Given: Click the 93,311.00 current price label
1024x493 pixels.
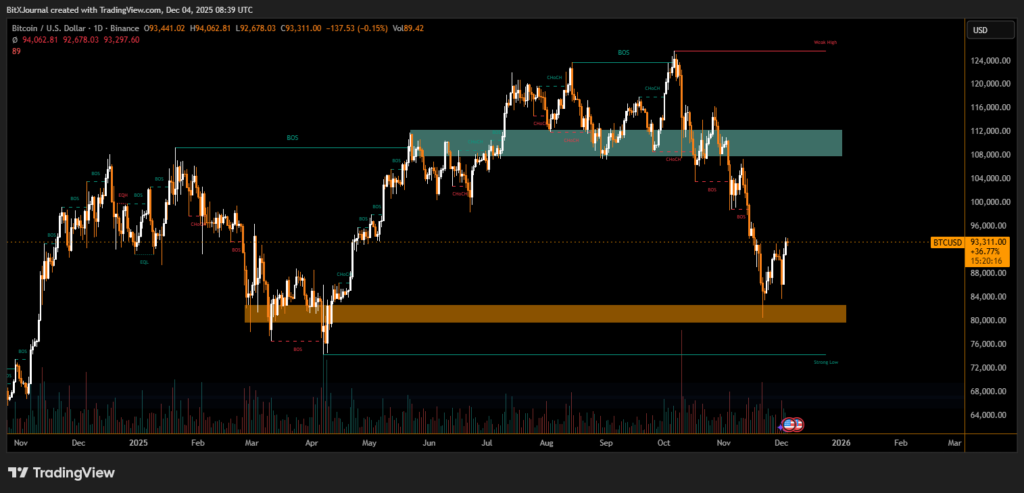Looking at the screenshot, I should coord(987,242).
